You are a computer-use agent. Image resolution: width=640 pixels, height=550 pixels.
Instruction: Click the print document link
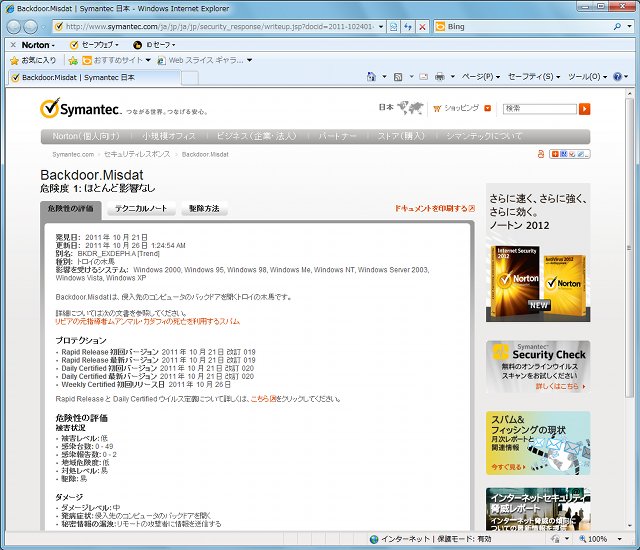[x=435, y=208]
